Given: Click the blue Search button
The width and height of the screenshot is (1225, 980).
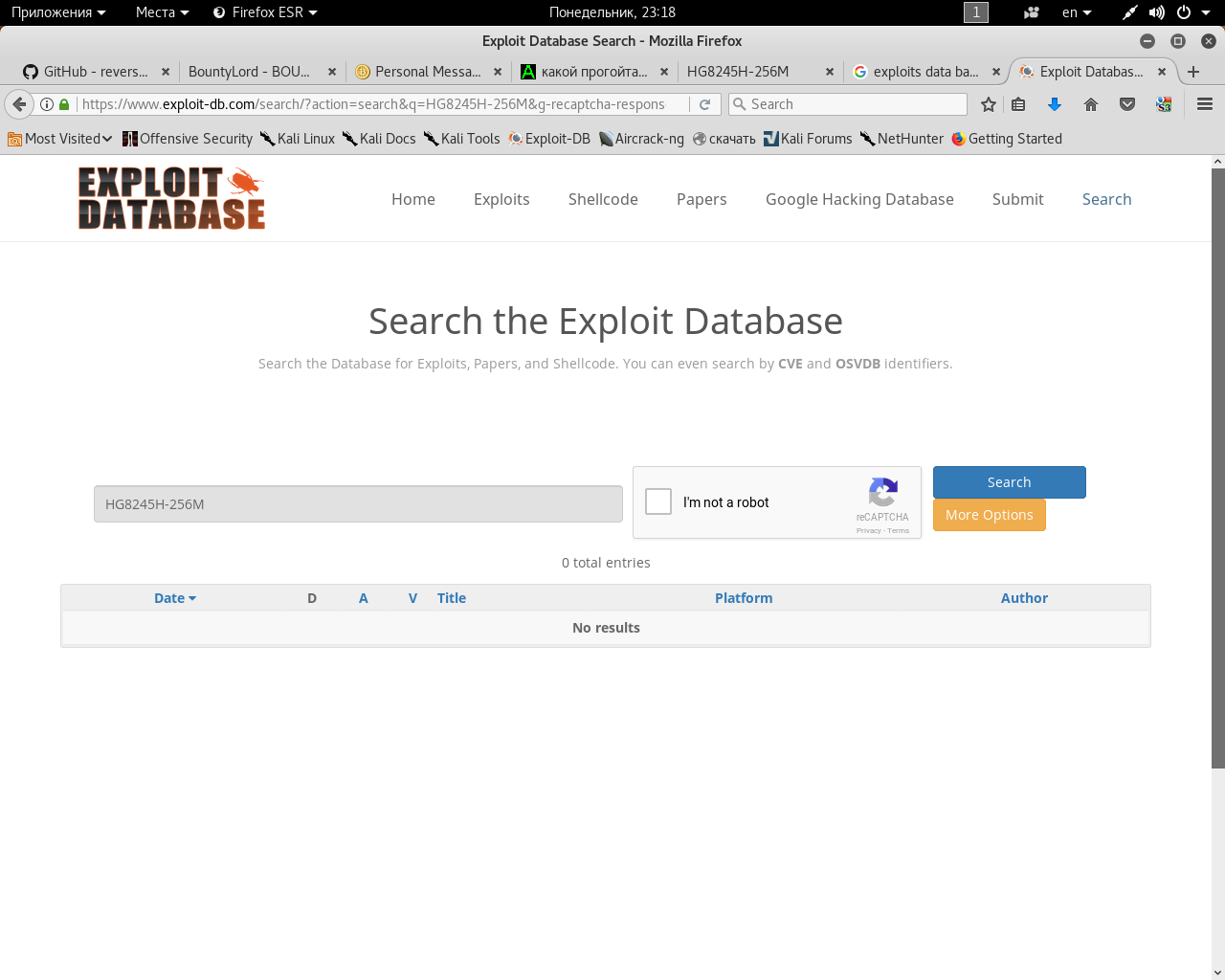Looking at the screenshot, I should tap(1009, 482).
